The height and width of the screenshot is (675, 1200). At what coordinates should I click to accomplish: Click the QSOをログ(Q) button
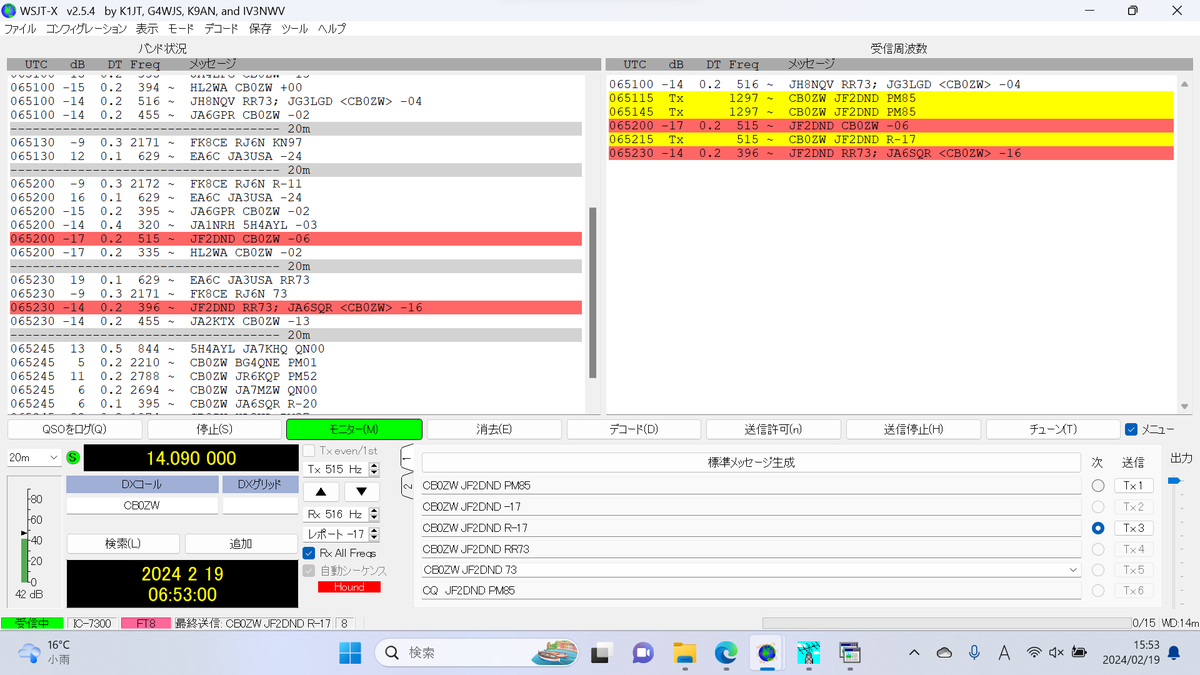pyautogui.click(x=74, y=429)
